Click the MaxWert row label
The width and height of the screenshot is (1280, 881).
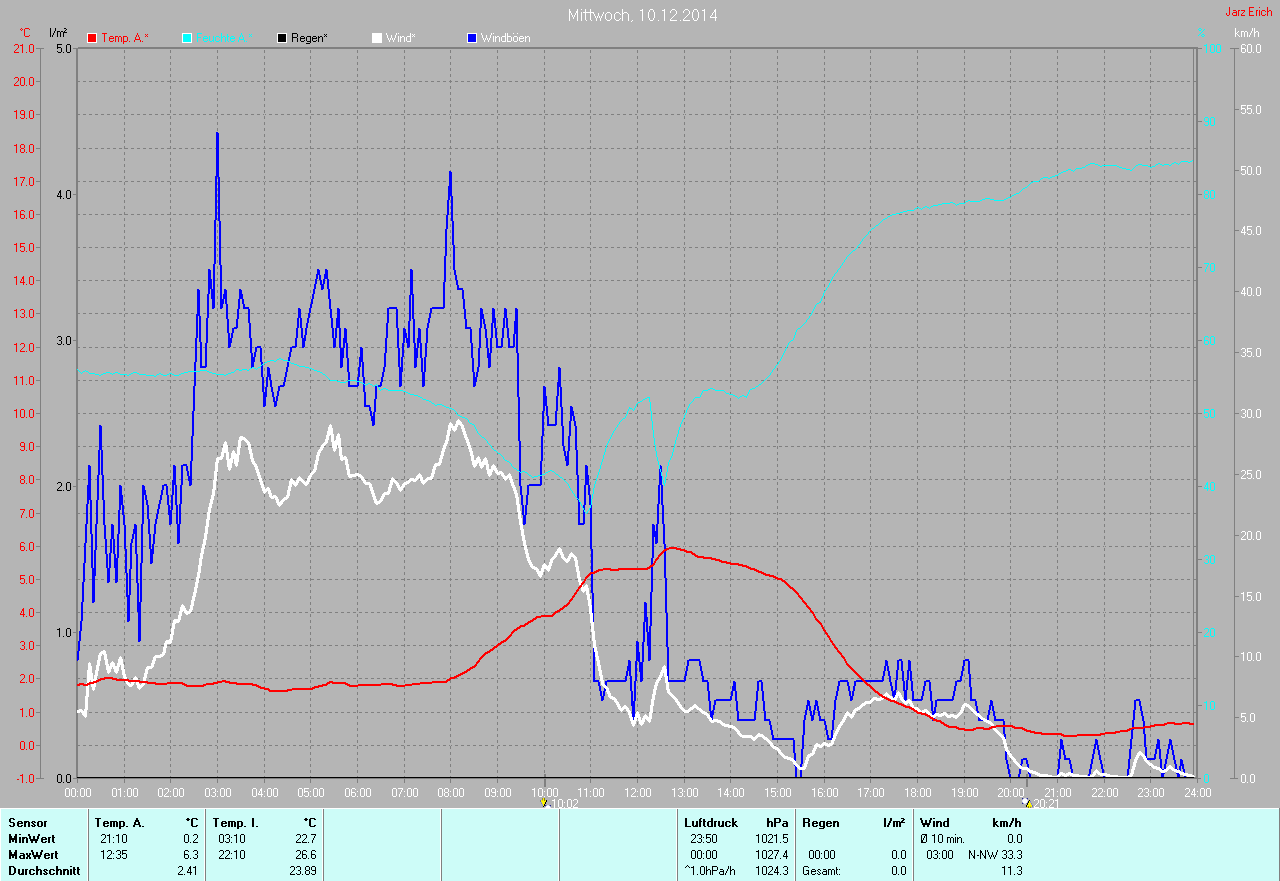coord(33,855)
